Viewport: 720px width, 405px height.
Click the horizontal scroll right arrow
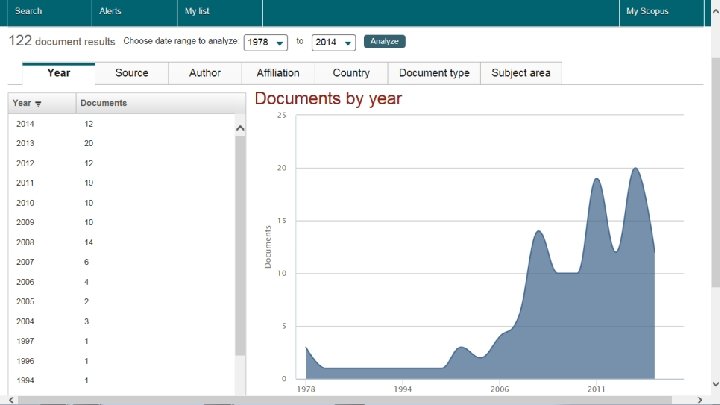(700, 400)
